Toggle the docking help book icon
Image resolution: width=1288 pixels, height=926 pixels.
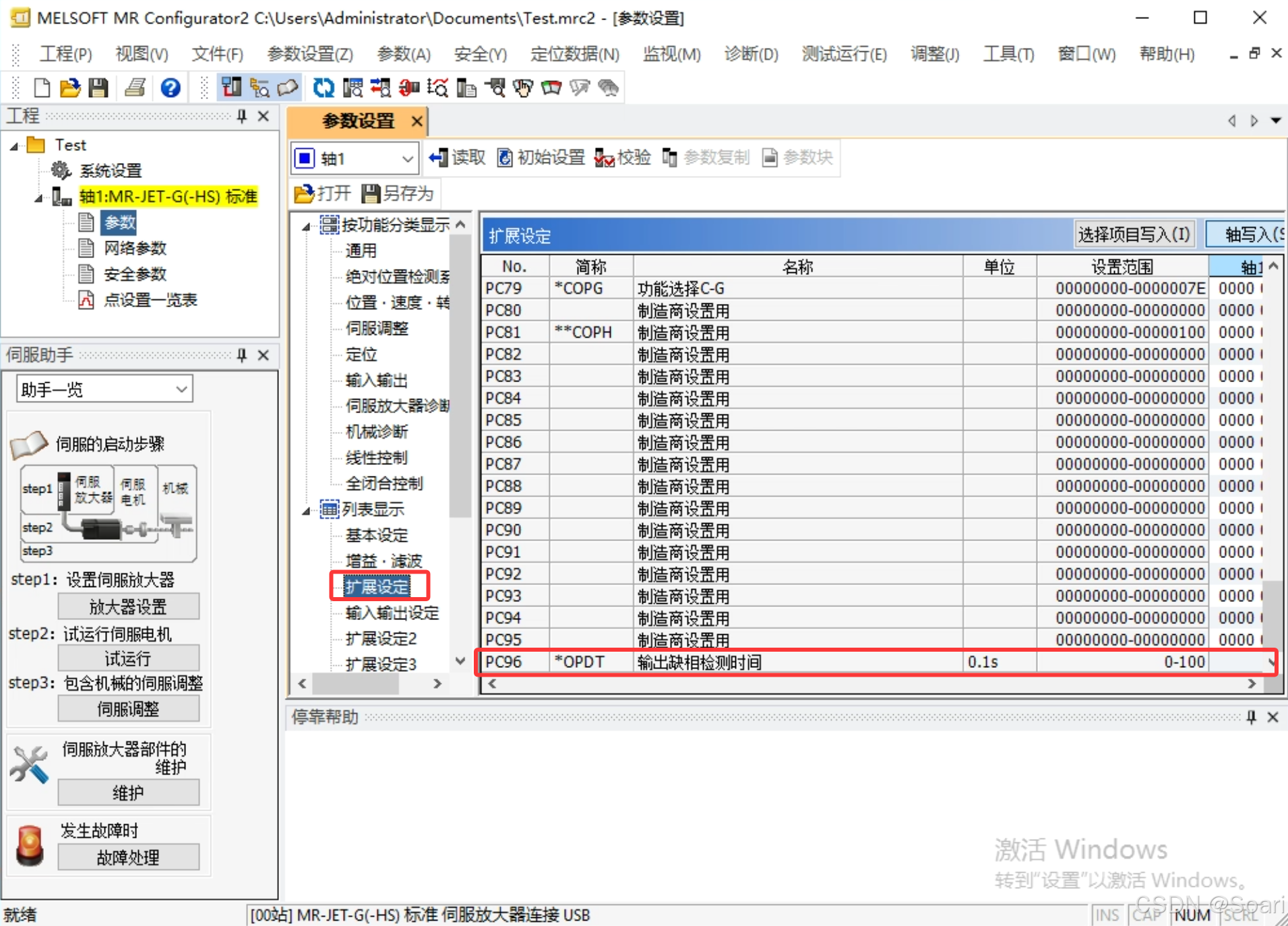pos(288,88)
